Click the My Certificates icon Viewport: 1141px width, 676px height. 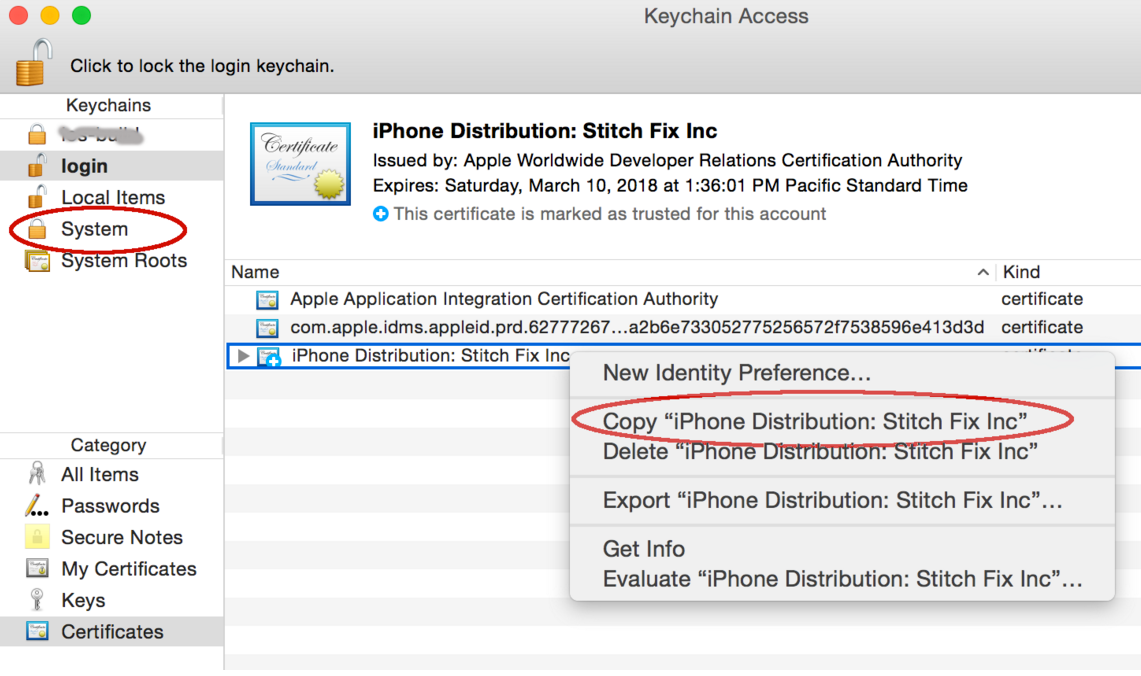[x=37, y=568]
